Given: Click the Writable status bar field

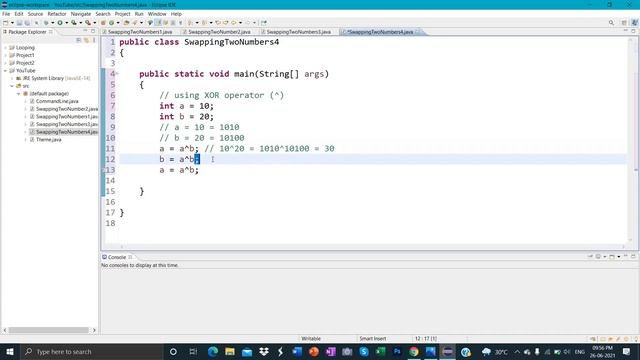Looking at the screenshot, I should (311, 338).
